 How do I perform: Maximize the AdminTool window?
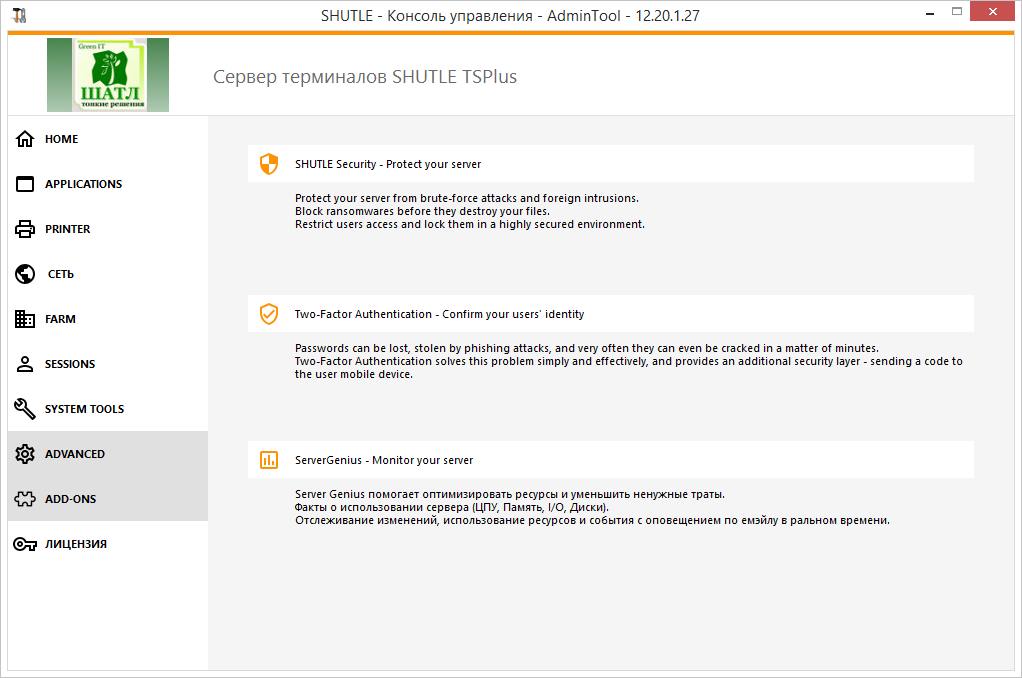pos(957,12)
